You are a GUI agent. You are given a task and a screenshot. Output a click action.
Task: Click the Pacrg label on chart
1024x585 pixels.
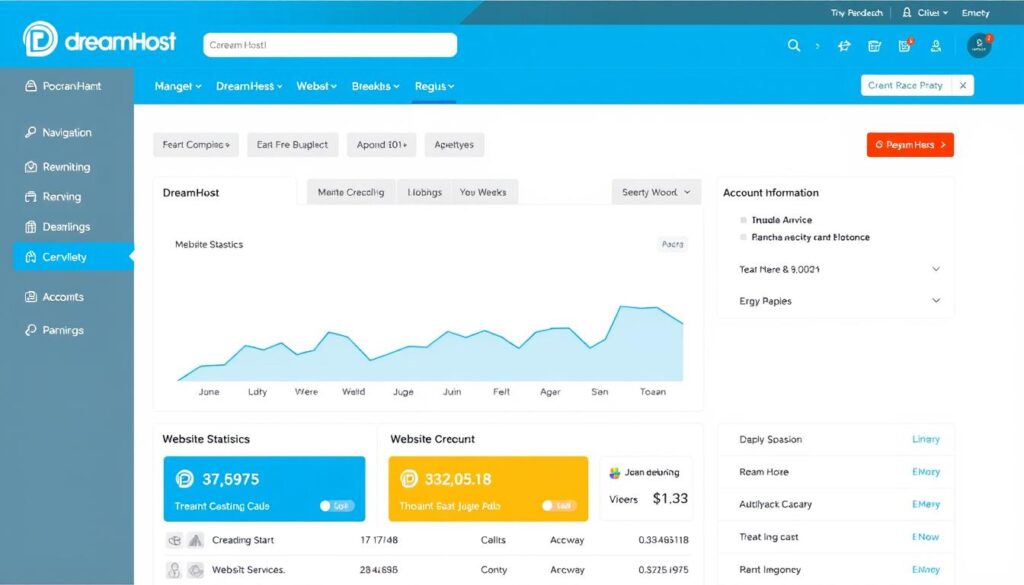[x=672, y=244]
